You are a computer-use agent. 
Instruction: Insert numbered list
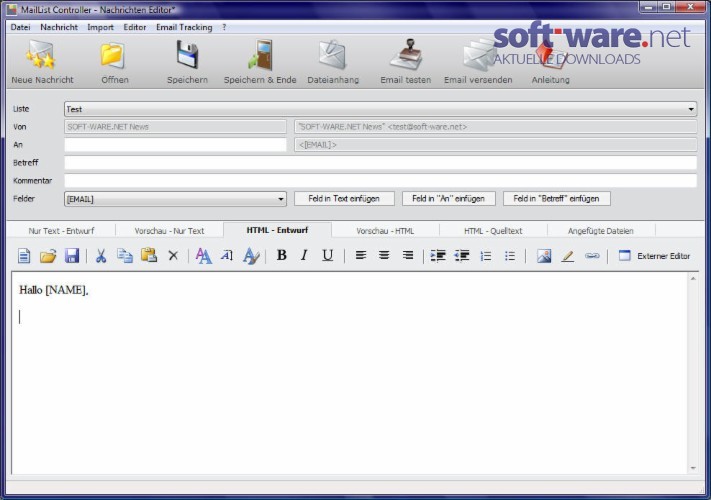tap(486, 256)
